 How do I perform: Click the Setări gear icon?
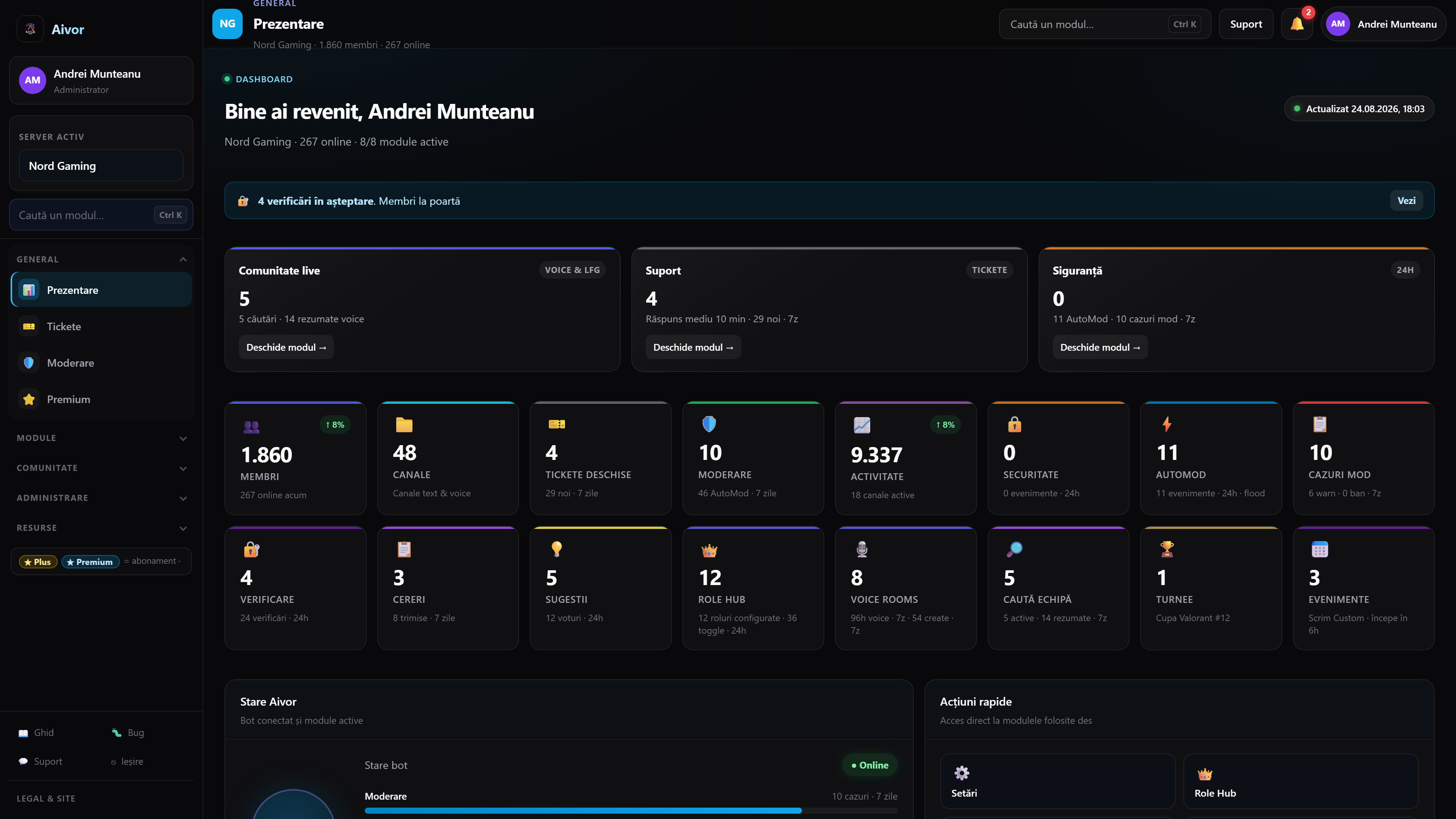962,773
